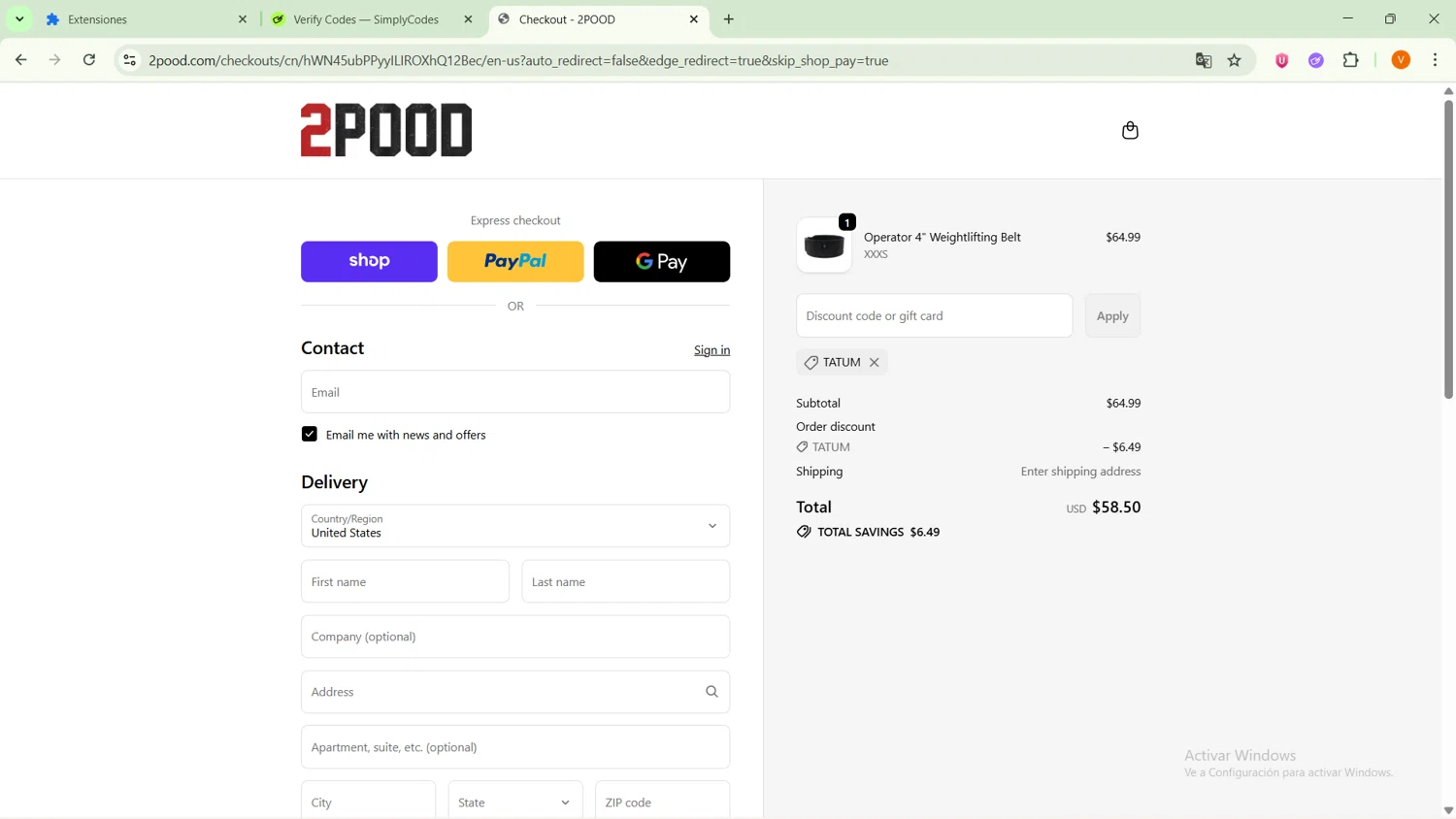
Task: Click the TATUM tag icon in applied code chip
Action: (x=811, y=363)
